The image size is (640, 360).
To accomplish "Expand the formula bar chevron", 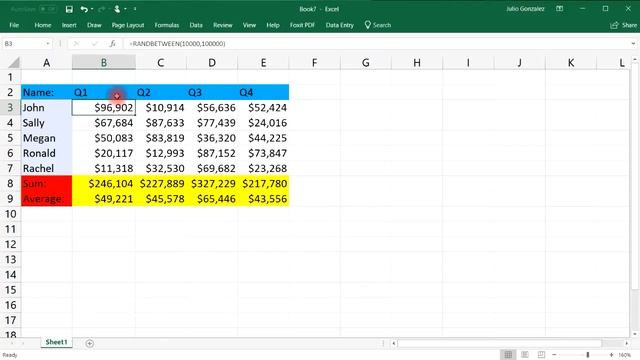I will coord(633,44).
